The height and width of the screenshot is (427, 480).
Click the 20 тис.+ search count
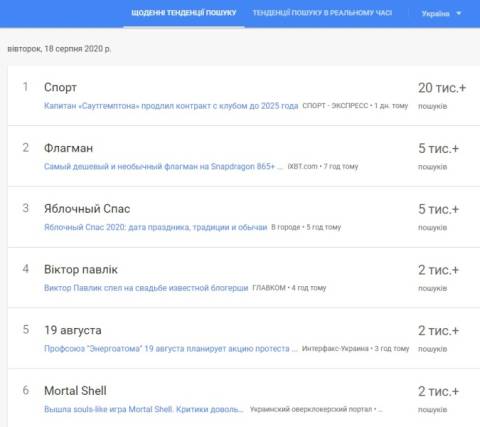(442, 88)
